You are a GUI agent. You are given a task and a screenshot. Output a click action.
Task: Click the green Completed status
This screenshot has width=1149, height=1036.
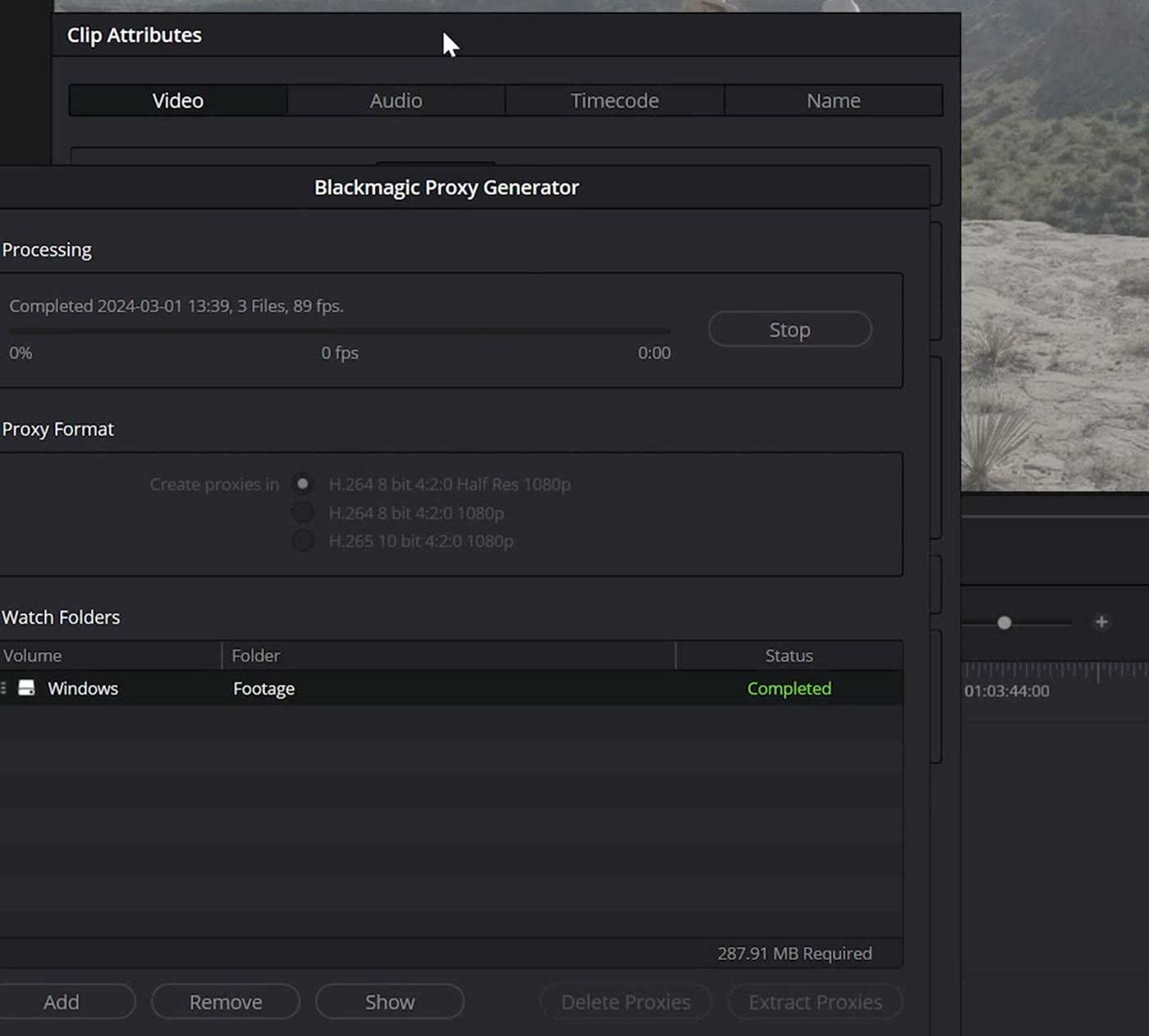[x=789, y=688]
